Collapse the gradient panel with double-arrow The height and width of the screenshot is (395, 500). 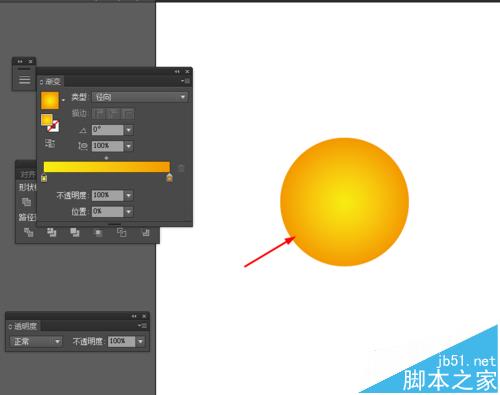click(177, 72)
